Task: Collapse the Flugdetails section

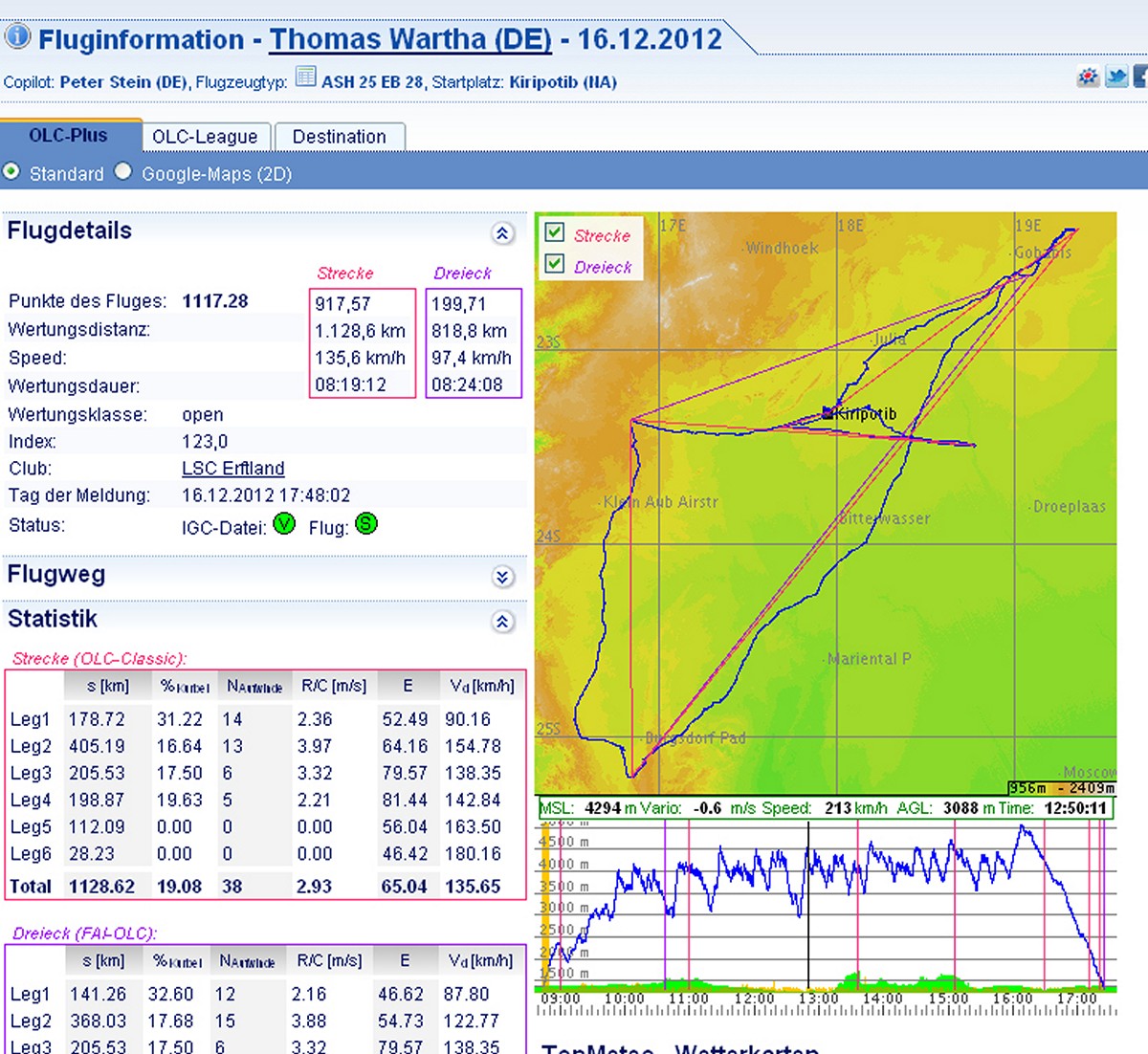Action: pyautogui.click(x=502, y=233)
